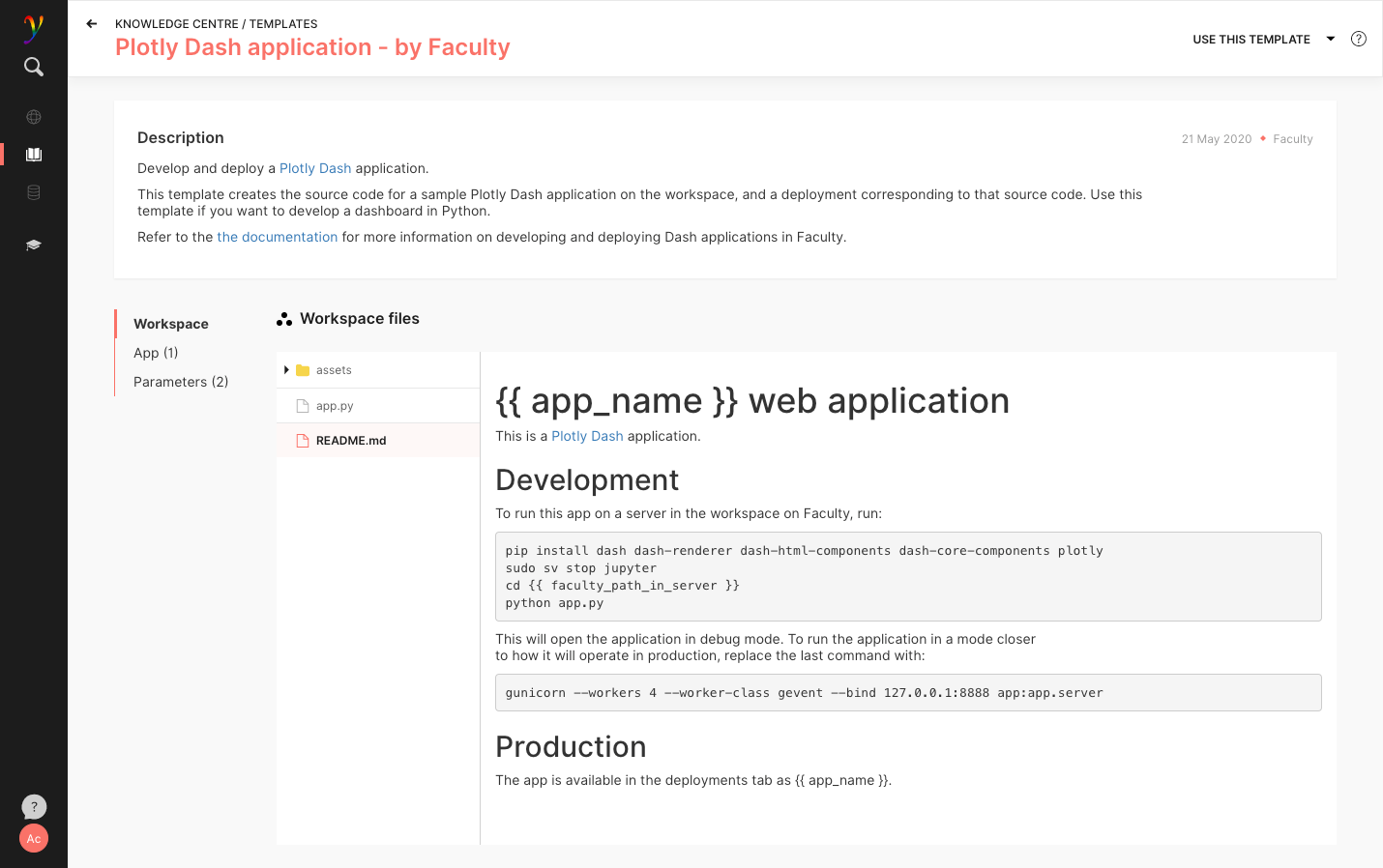
Task: Select README.md in the file list
Action: 351,441
